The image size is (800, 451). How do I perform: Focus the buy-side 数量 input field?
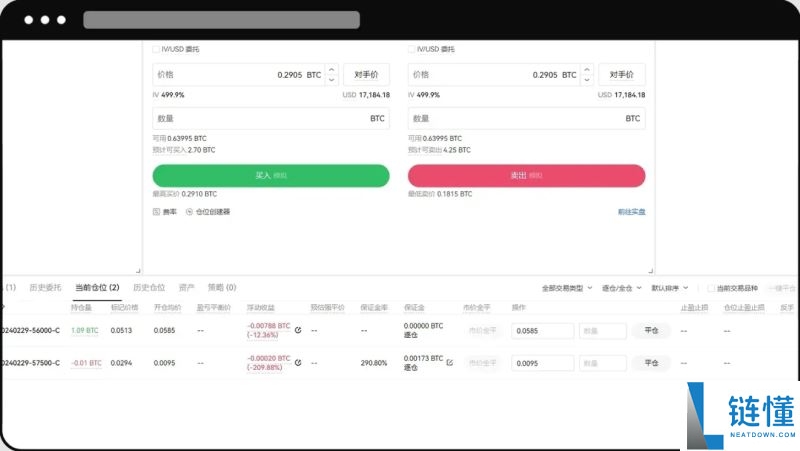tap(271, 118)
